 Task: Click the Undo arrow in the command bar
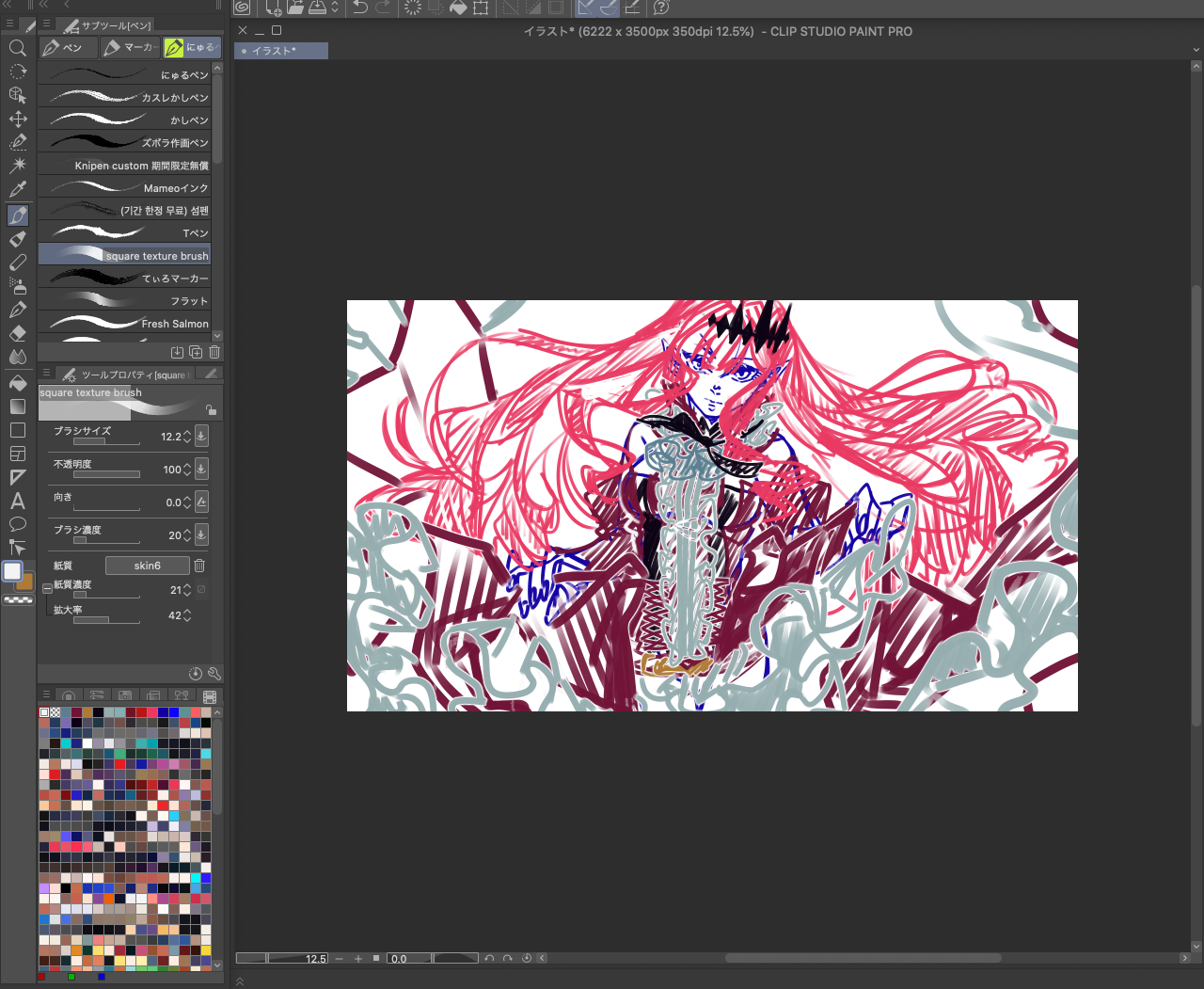click(x=360, y=8)
